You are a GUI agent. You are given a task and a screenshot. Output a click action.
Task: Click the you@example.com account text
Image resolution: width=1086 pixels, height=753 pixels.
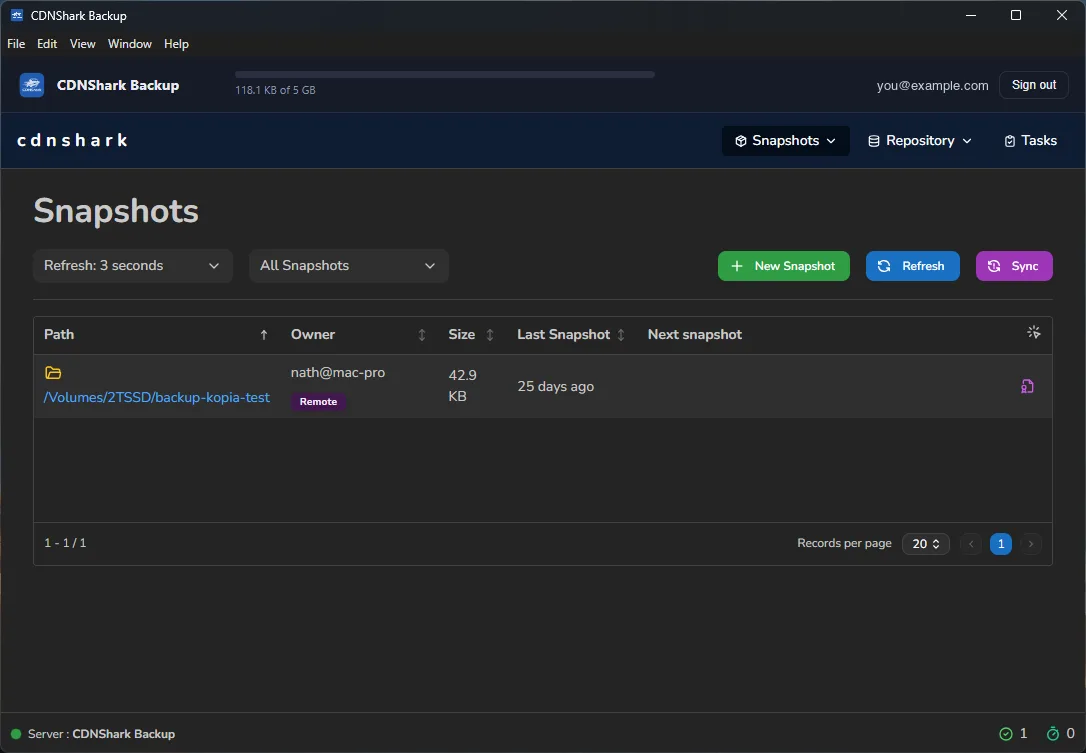[x=932, y=85]
